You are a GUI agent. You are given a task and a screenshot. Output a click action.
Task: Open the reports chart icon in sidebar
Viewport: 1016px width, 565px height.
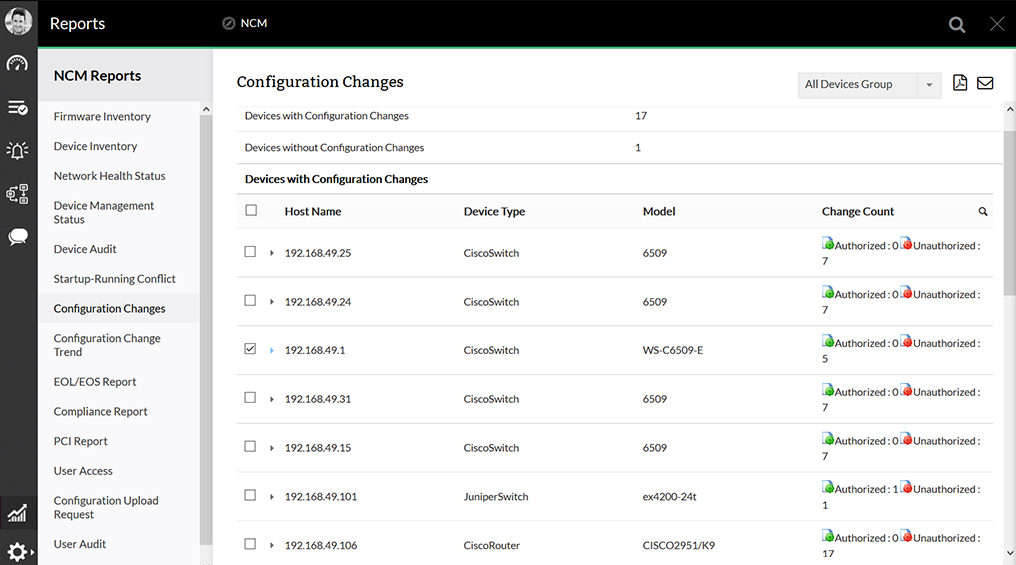(x=17, y=514)
